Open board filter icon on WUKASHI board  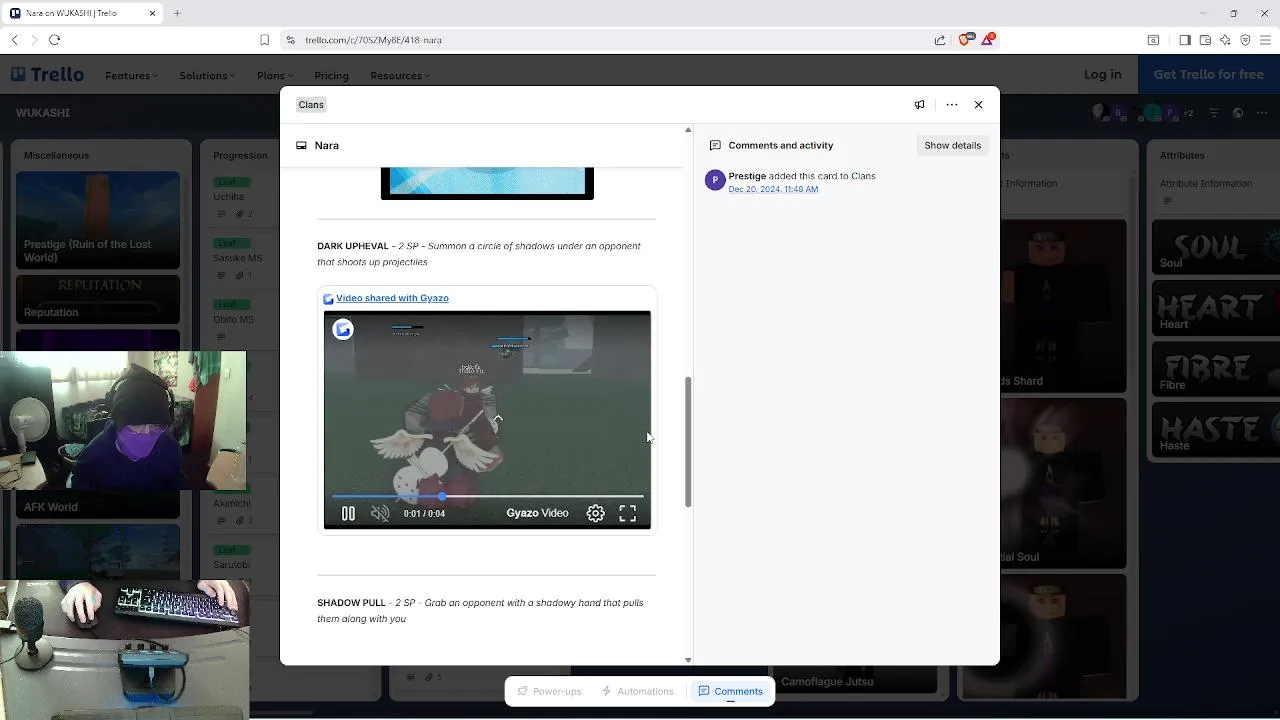(x=1214, y=113)
